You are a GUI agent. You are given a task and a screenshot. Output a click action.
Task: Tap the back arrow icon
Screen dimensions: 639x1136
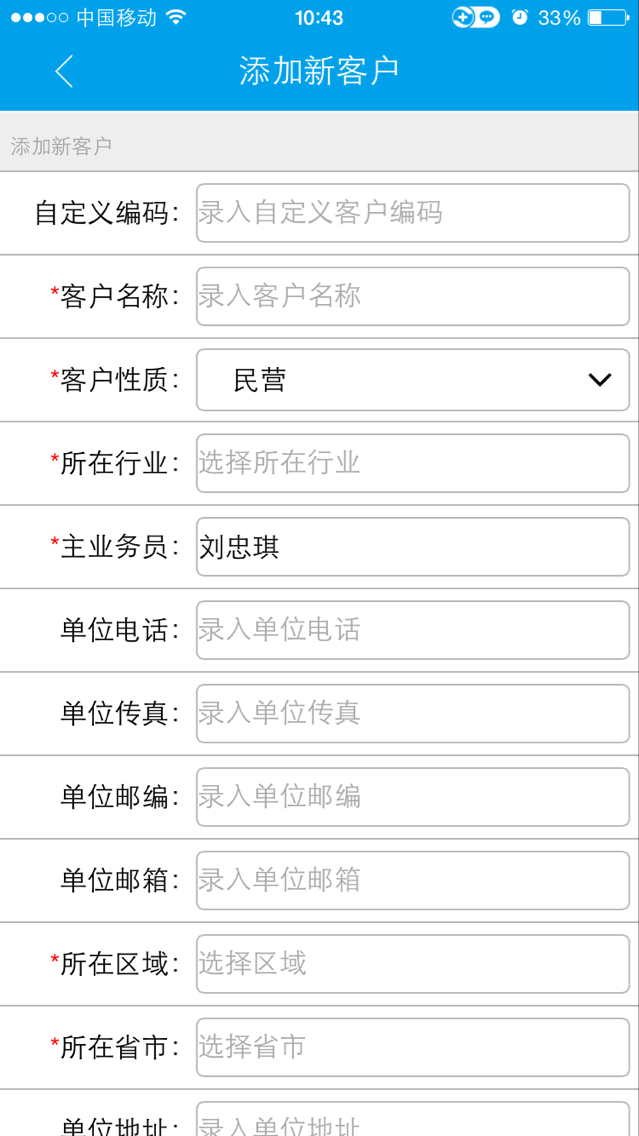point(64,71)
